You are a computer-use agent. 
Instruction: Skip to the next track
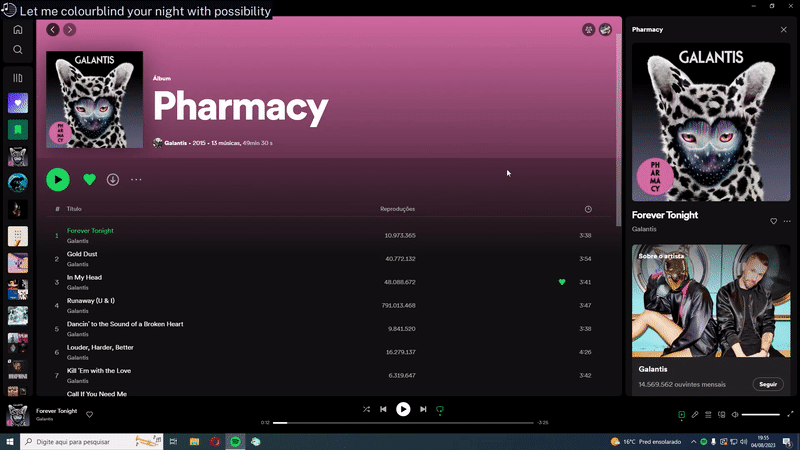[423, 409]
